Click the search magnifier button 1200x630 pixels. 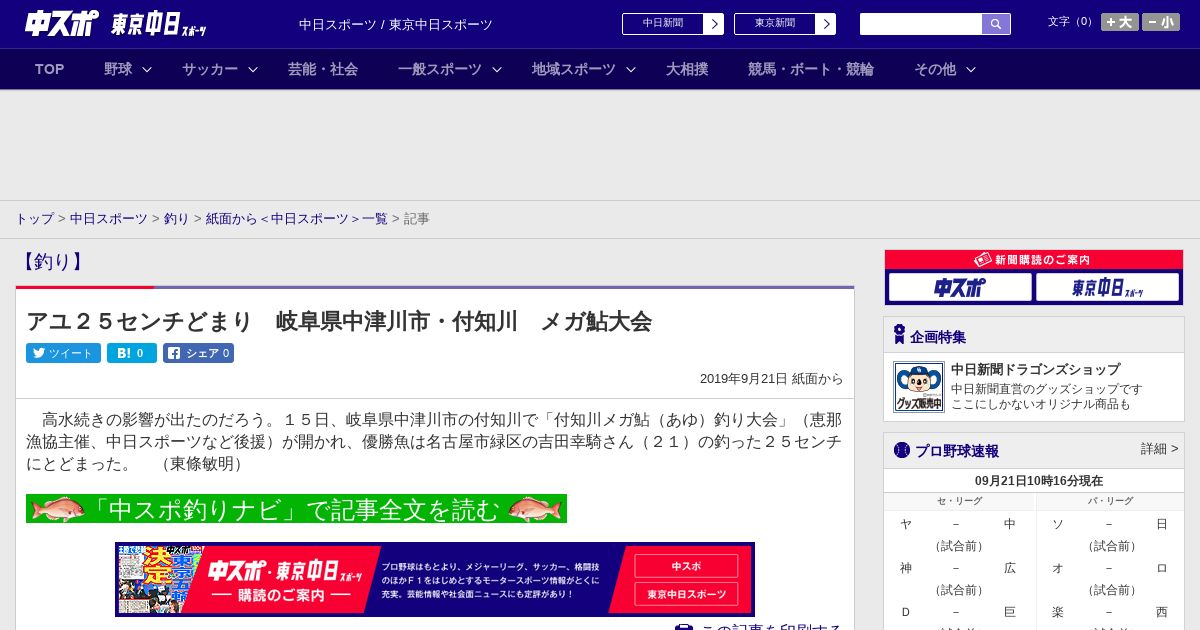coord(996,24)
